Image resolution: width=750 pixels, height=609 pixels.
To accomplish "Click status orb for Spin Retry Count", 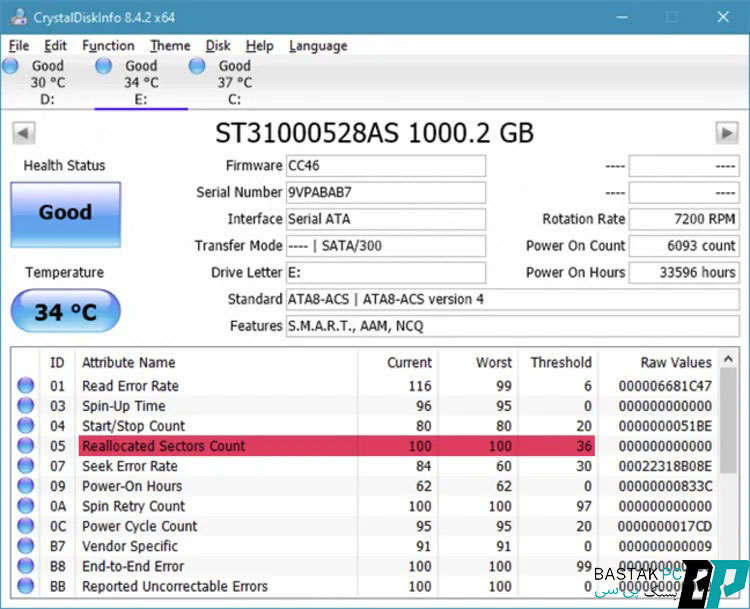I will [26, 506].
